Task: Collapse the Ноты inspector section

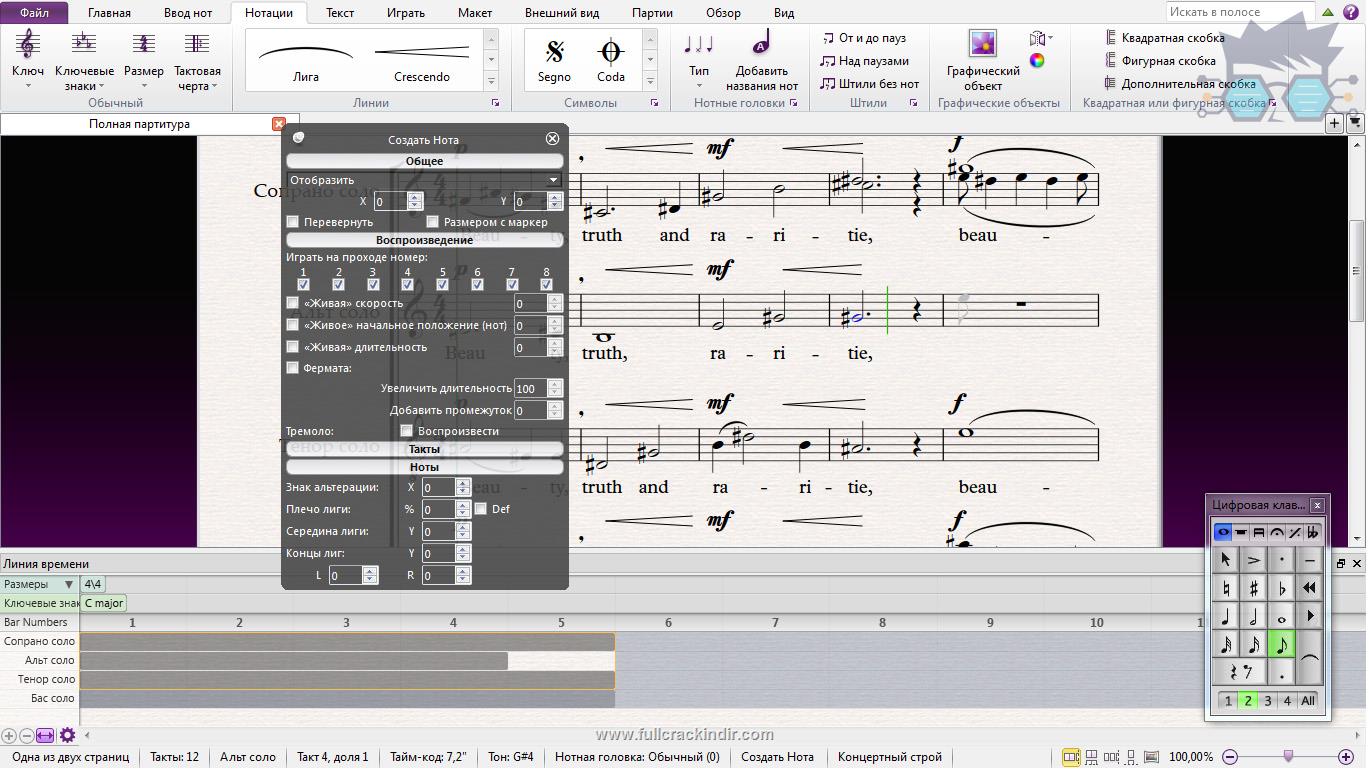Action: [x=424, y=467]
